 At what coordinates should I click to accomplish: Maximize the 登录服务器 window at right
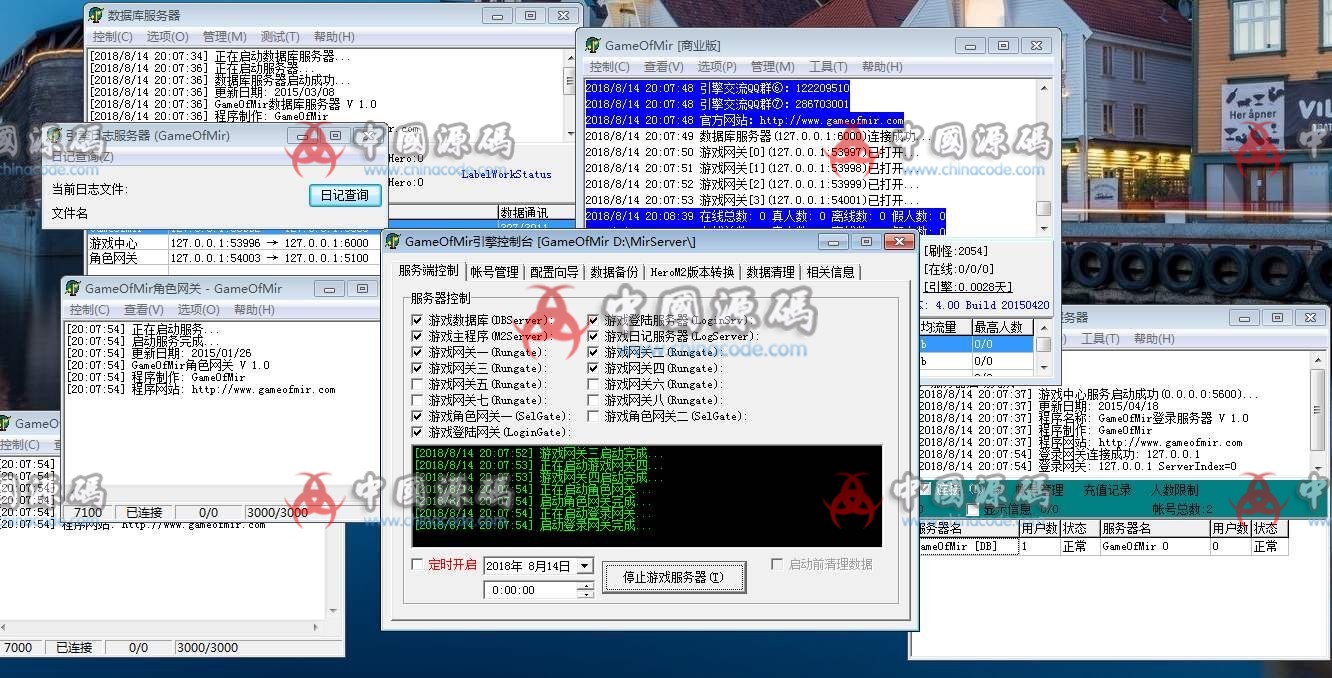[x=1277, y=317]
